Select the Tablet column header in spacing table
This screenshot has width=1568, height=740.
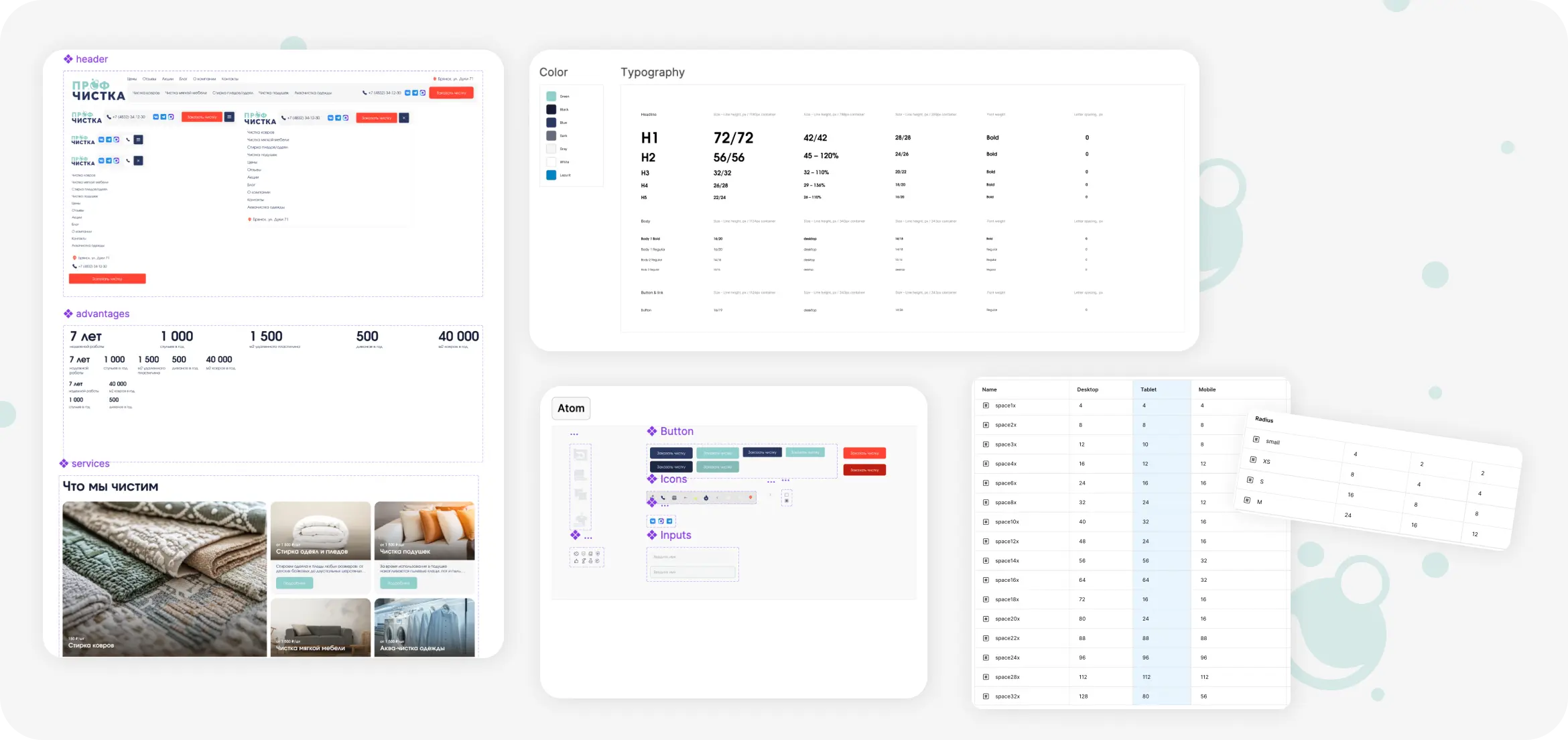click(1149, 389)
